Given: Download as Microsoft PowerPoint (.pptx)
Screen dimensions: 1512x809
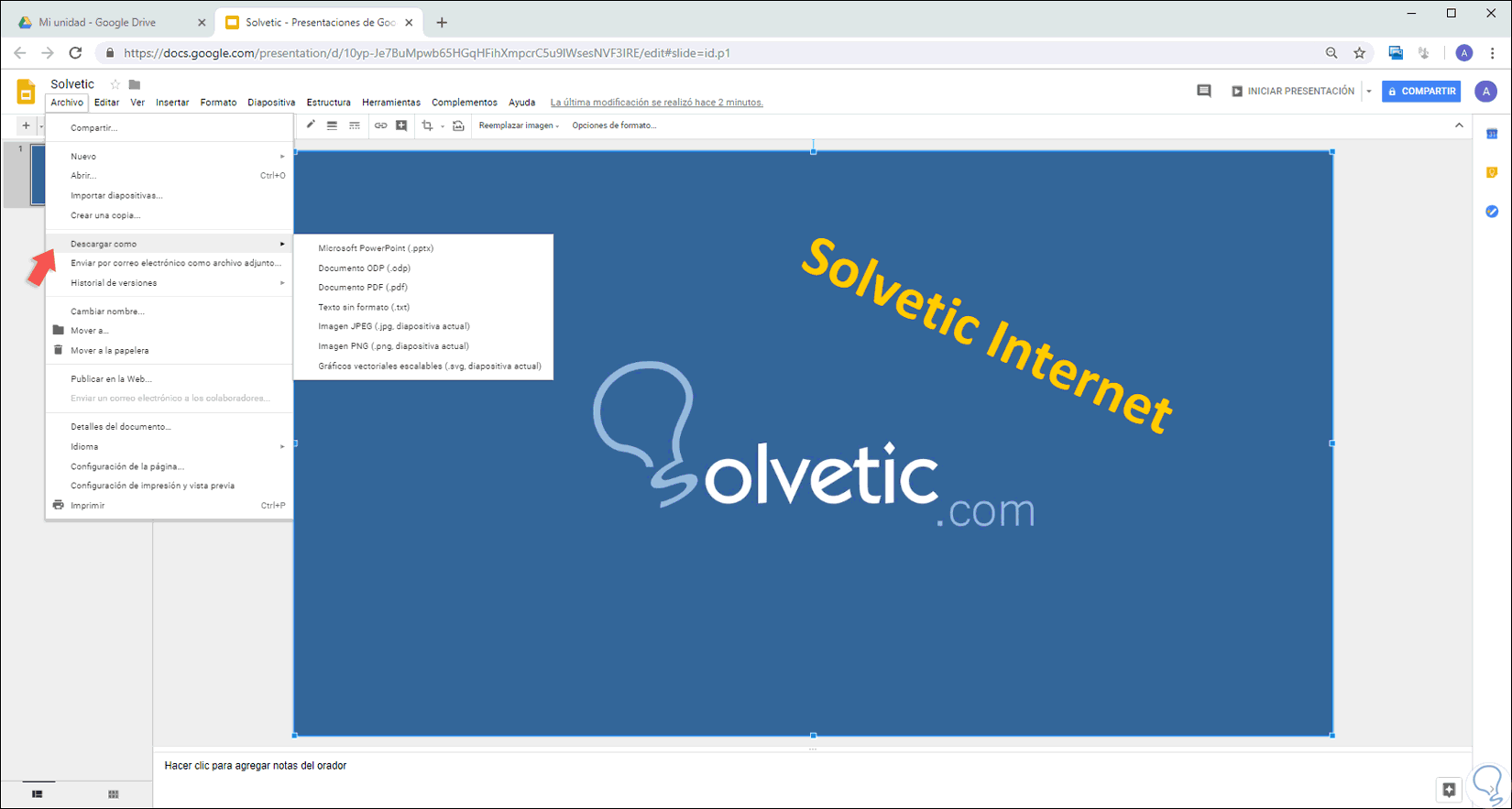Looking at the screenshot, I should point(423,248).
